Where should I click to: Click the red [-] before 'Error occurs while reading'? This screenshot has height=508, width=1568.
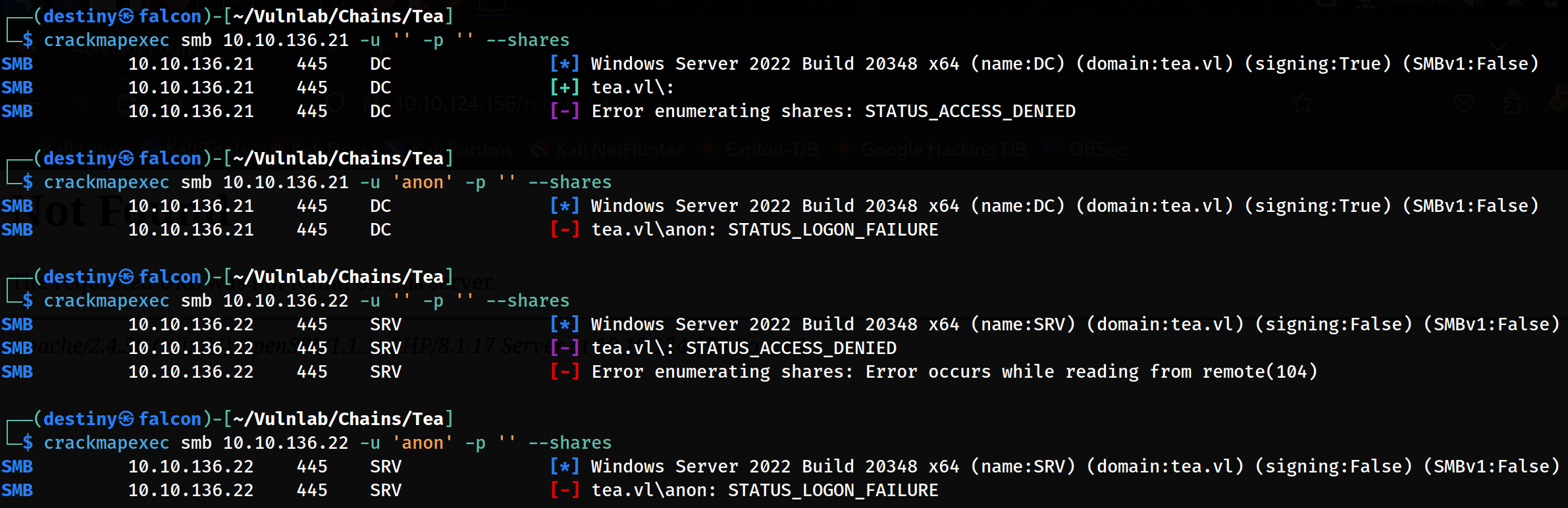[565, 372]
